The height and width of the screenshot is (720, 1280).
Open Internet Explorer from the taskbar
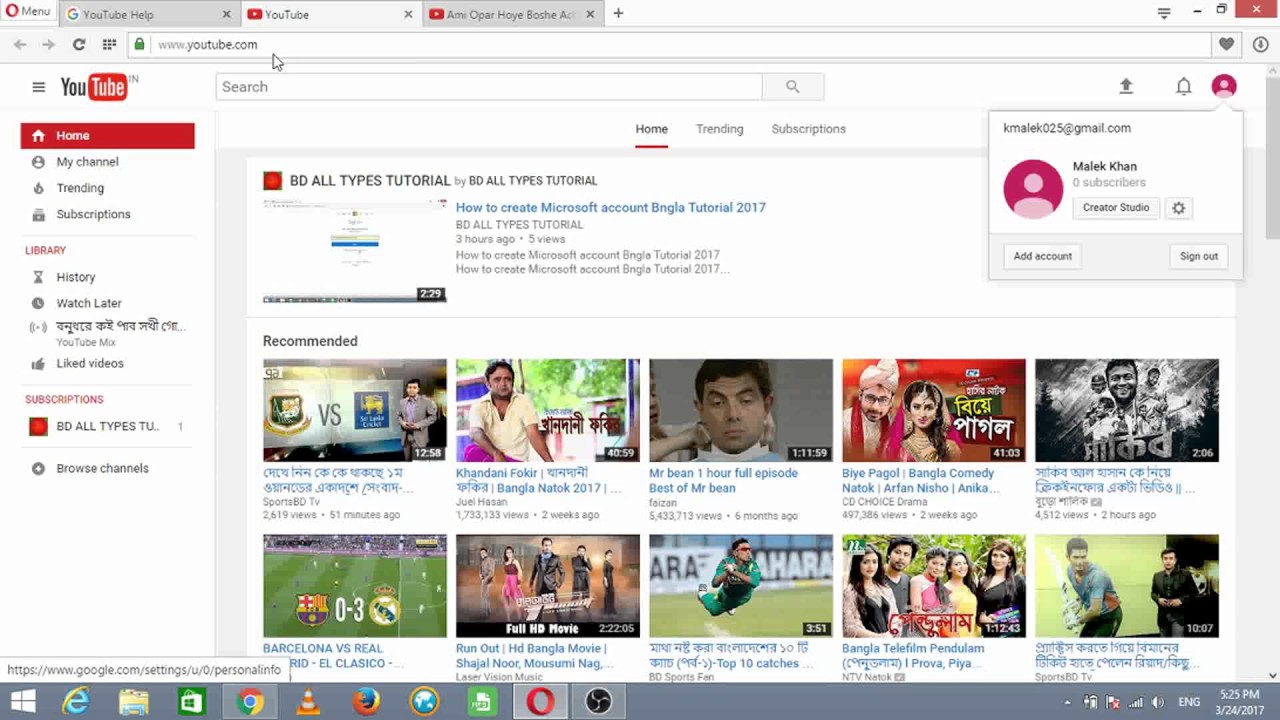[76, 702]
